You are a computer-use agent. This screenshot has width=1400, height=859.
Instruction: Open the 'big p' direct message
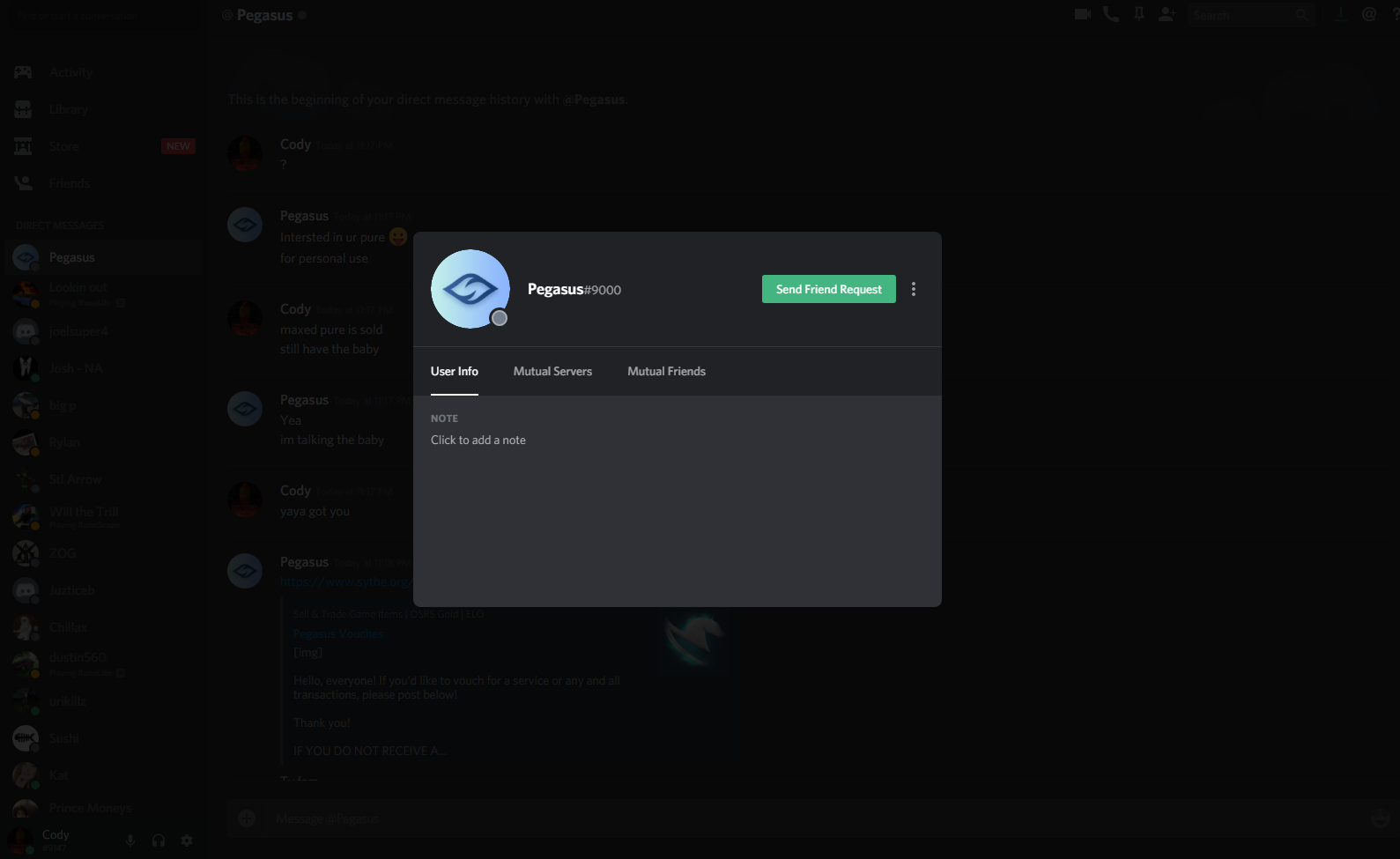pyautogui.click(x=104, y=405)
